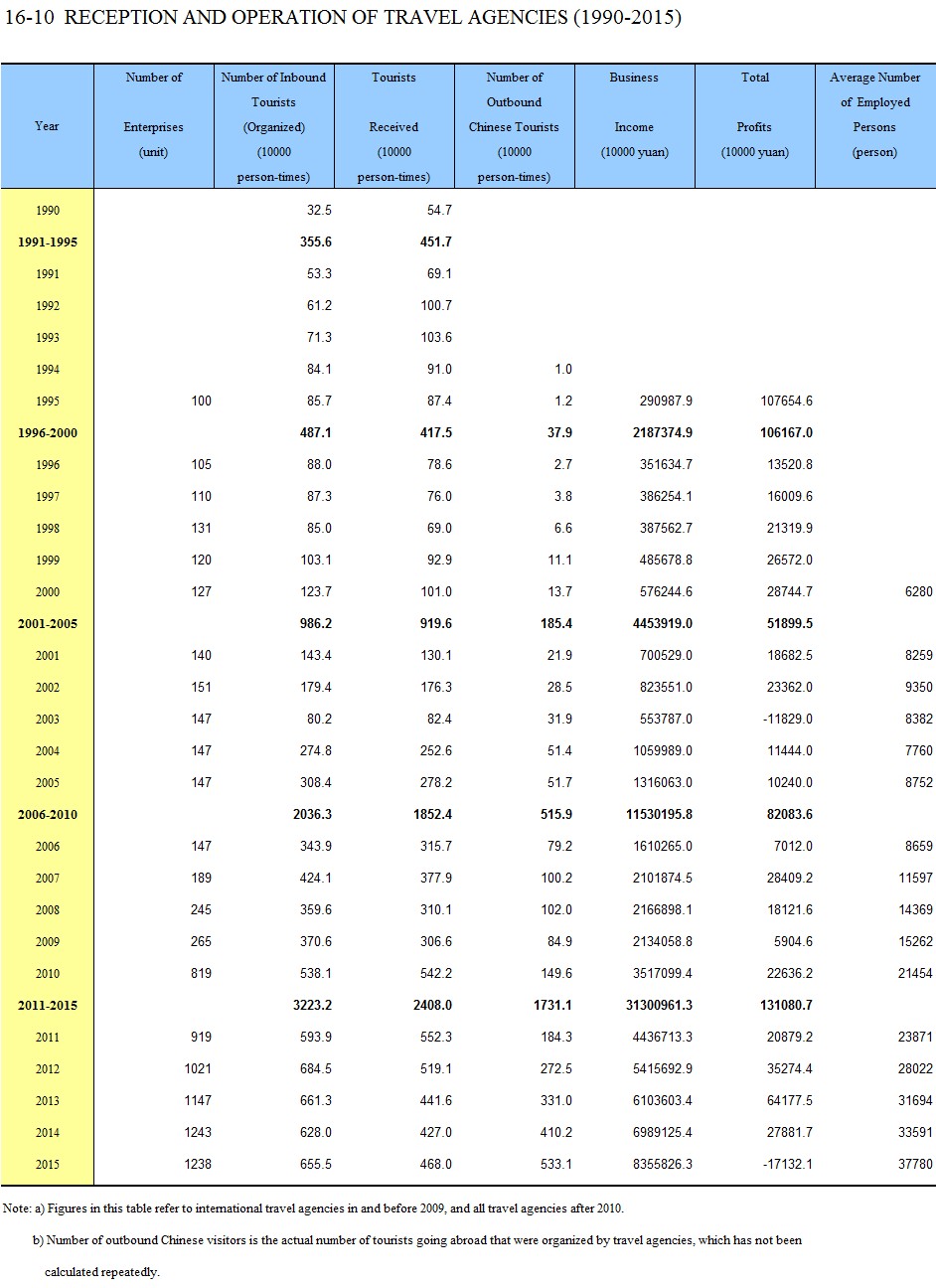Select inbound tourists value '684.5' for 2012
Viewport: 936px width, 1288px height.
(316, 1069)
